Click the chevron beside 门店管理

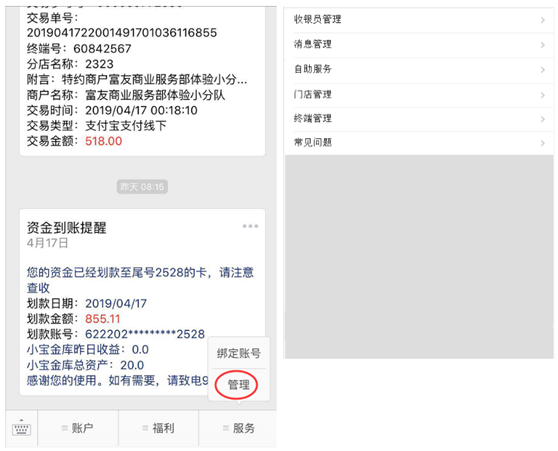[x=543, y=95]
